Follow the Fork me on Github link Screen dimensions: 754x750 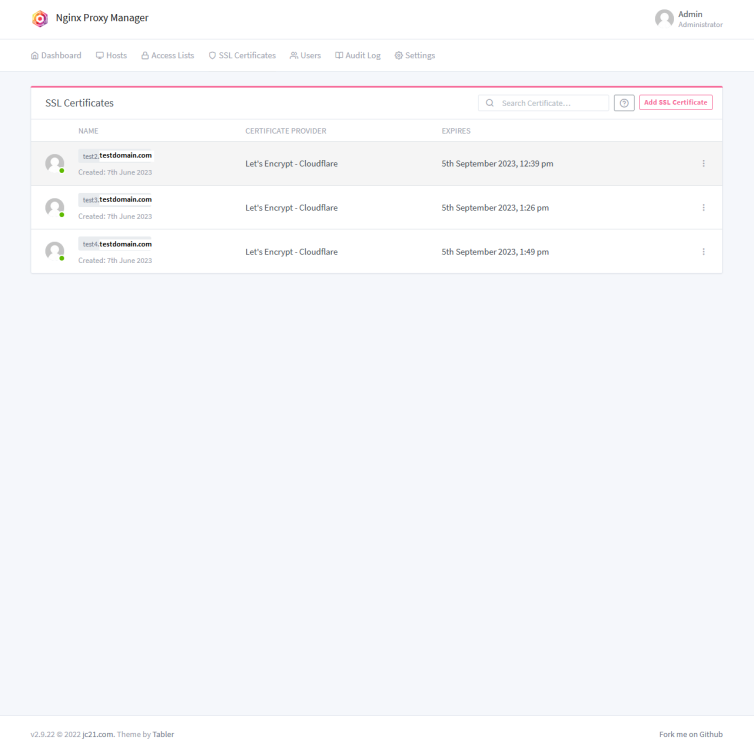tap(691, 734)
